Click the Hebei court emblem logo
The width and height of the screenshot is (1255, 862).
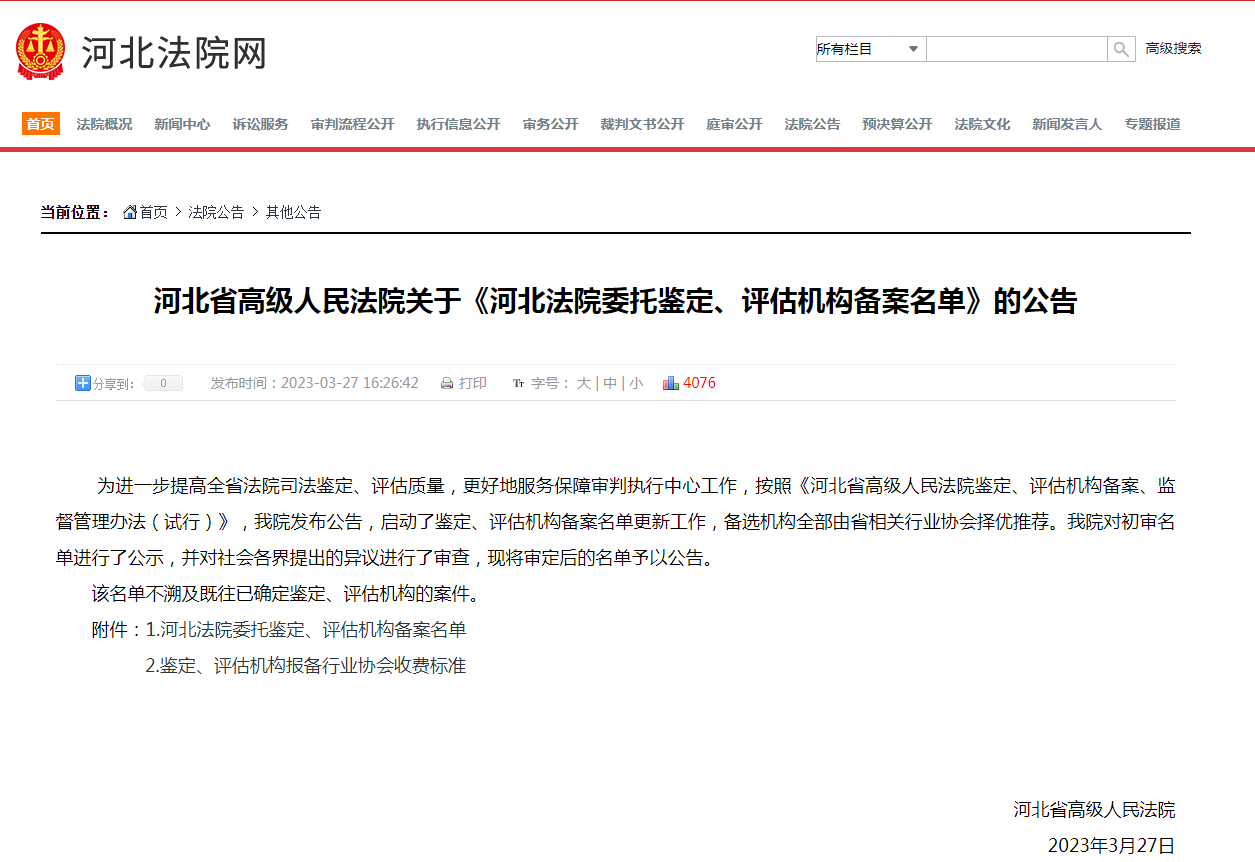click(40, 52)
